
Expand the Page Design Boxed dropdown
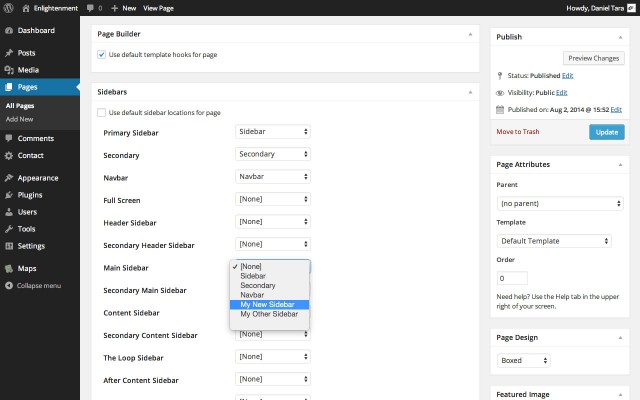click(x=524, y=360)
